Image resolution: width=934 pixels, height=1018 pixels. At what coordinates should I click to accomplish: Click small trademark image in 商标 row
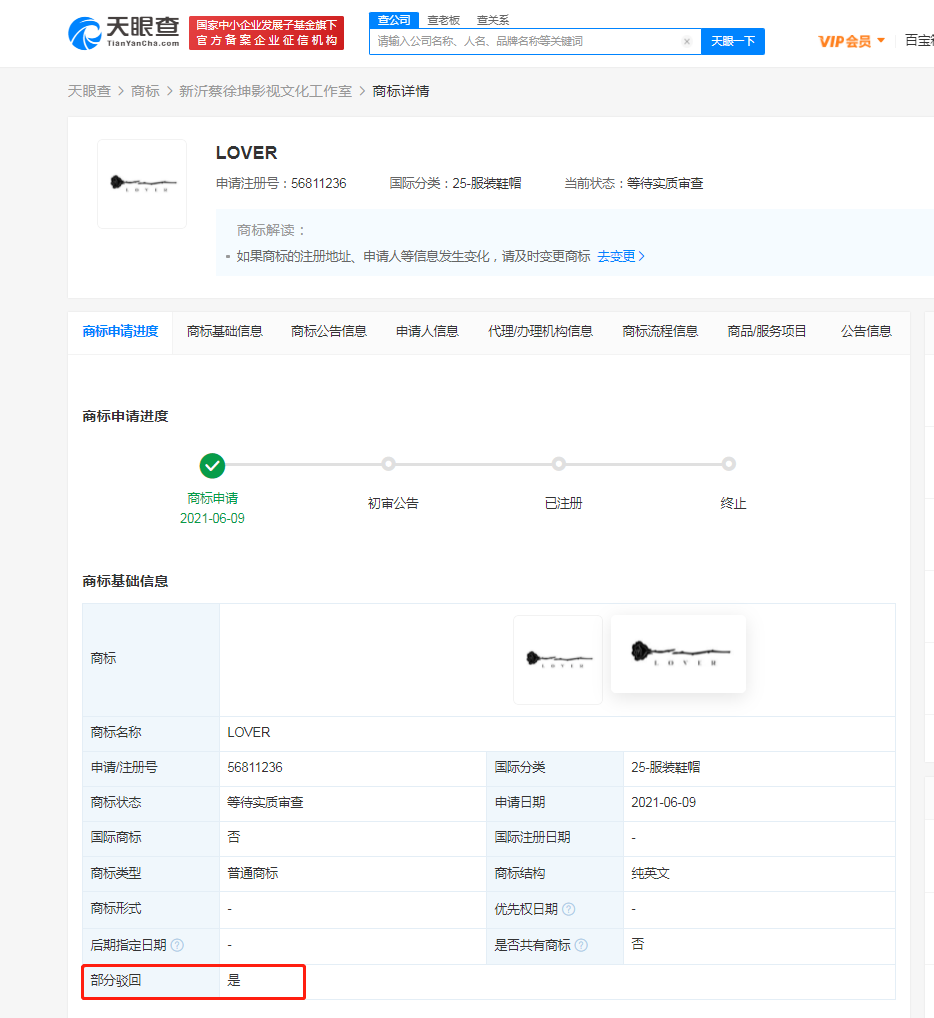[558, 660]
